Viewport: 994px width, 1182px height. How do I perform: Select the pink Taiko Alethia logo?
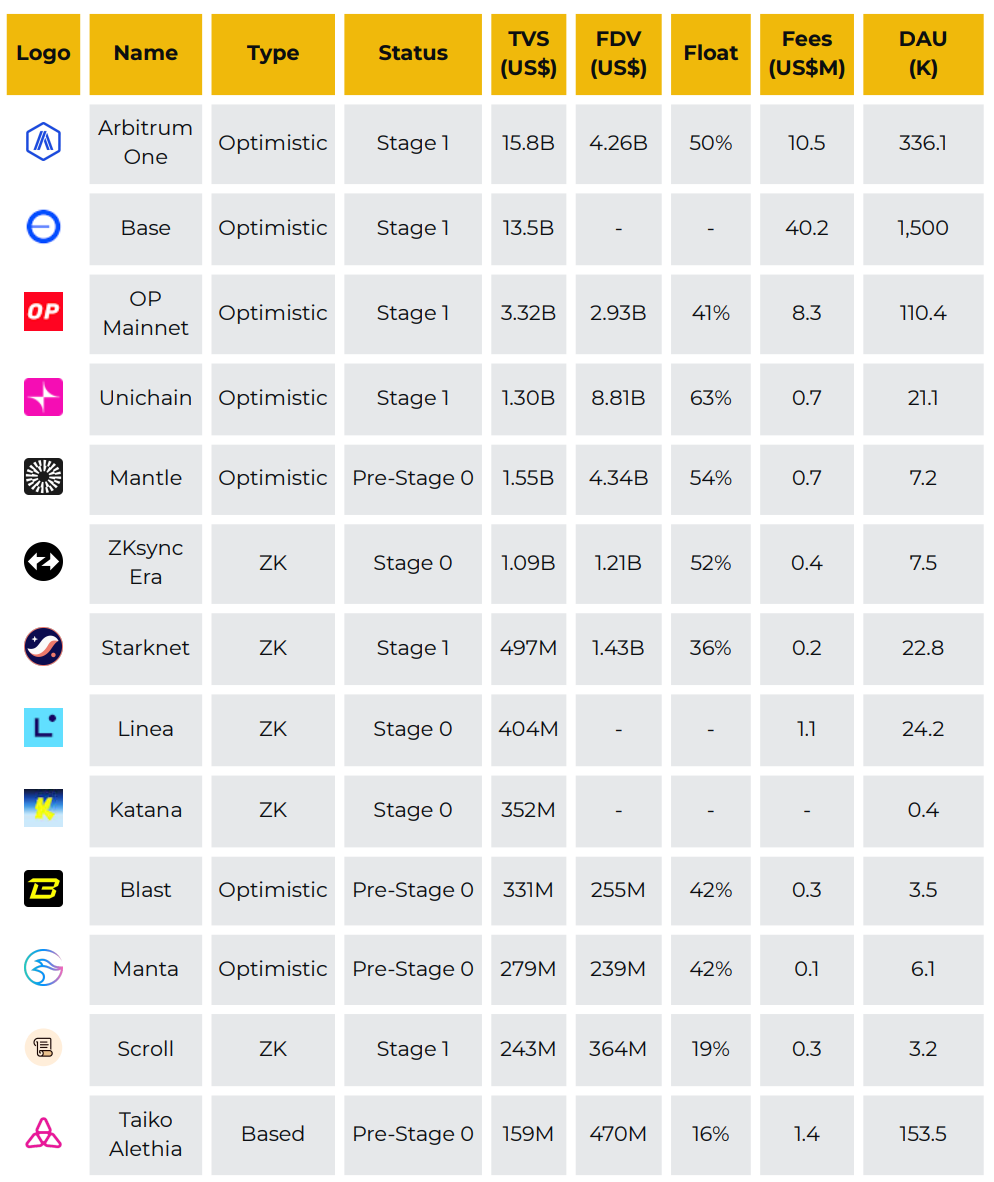(x=43, y=1134)
